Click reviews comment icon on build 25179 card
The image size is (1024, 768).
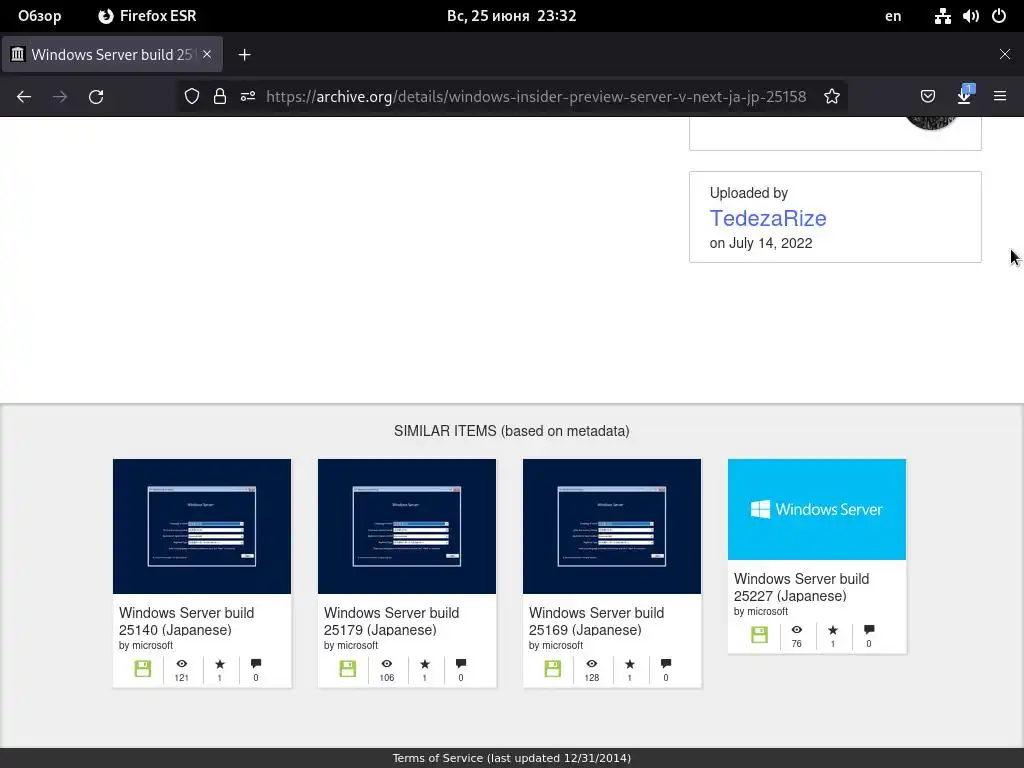461,664
